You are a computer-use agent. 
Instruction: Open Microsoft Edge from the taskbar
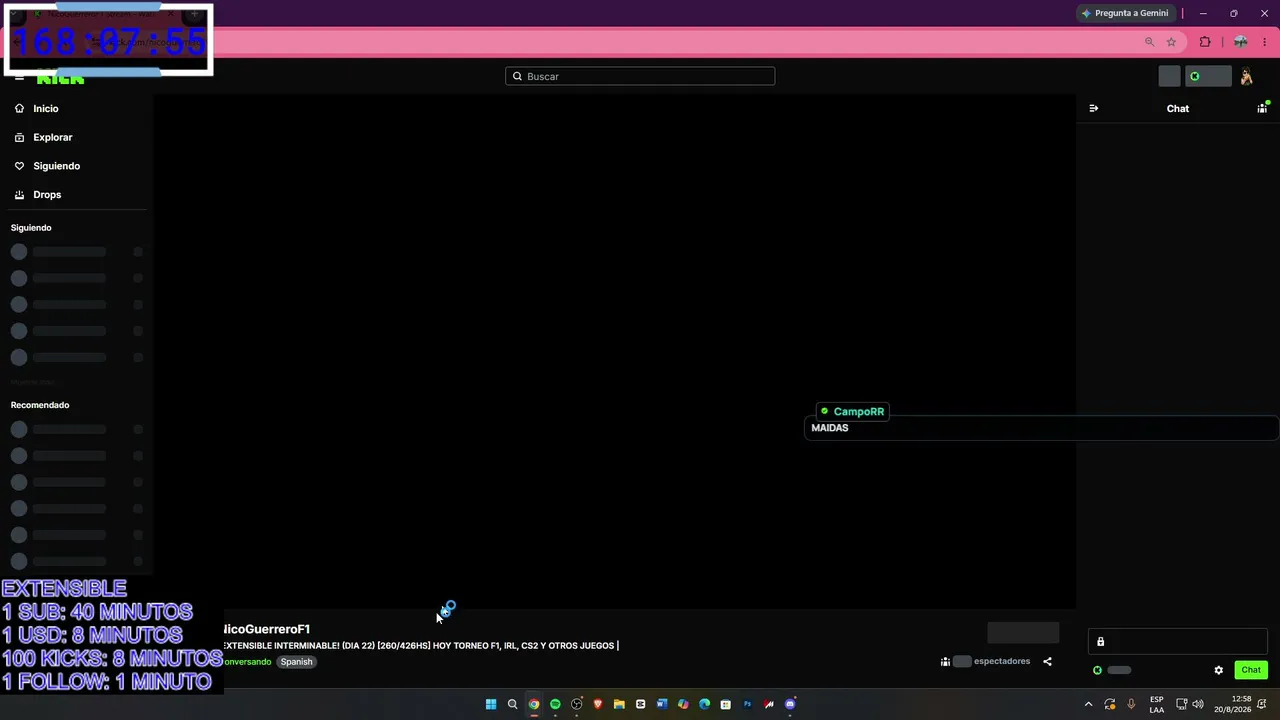705,704
